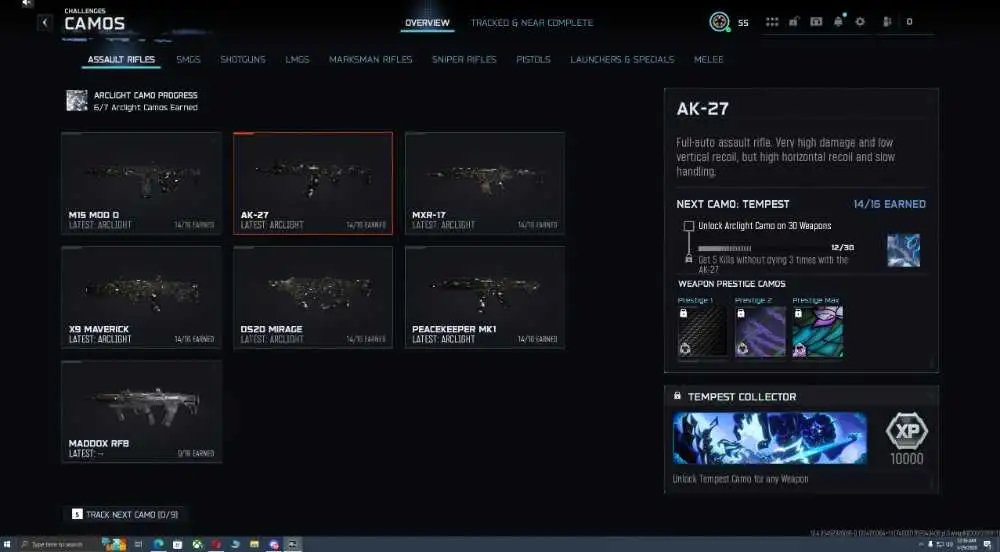Click Unlock Tempest Camo for any Weapon text

(740, 479)
